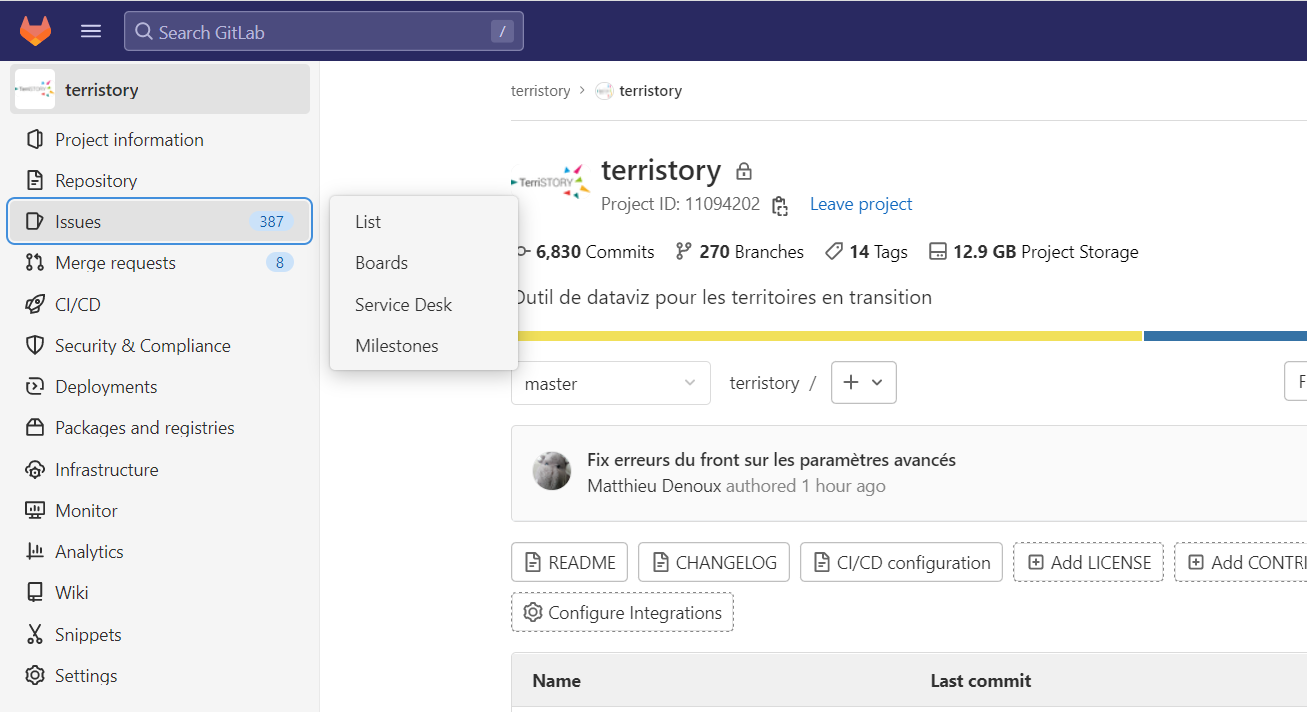Open the hamburger main menu
The height and width of the screenshot is (712, 1307).
91,31
